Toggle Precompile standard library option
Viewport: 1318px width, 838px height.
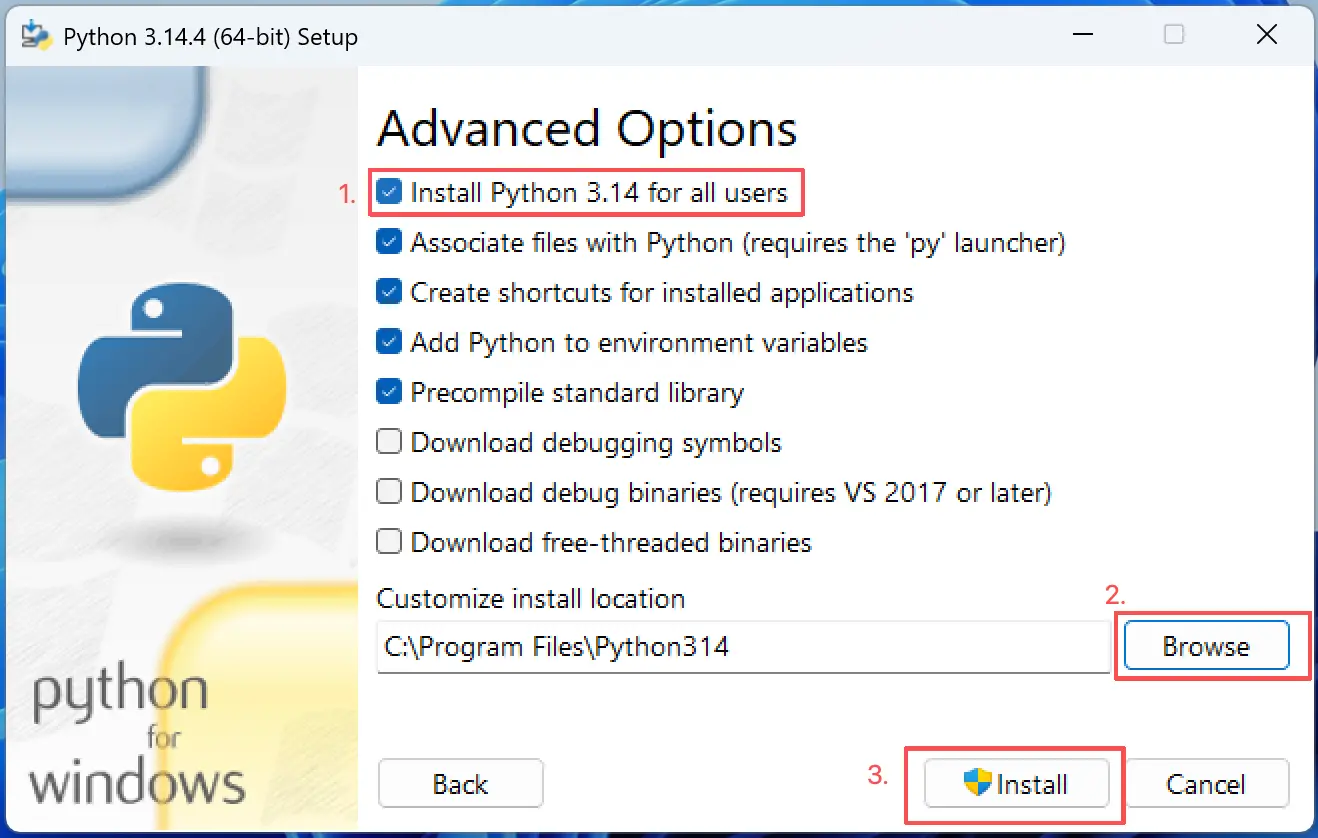pos(389,392)
